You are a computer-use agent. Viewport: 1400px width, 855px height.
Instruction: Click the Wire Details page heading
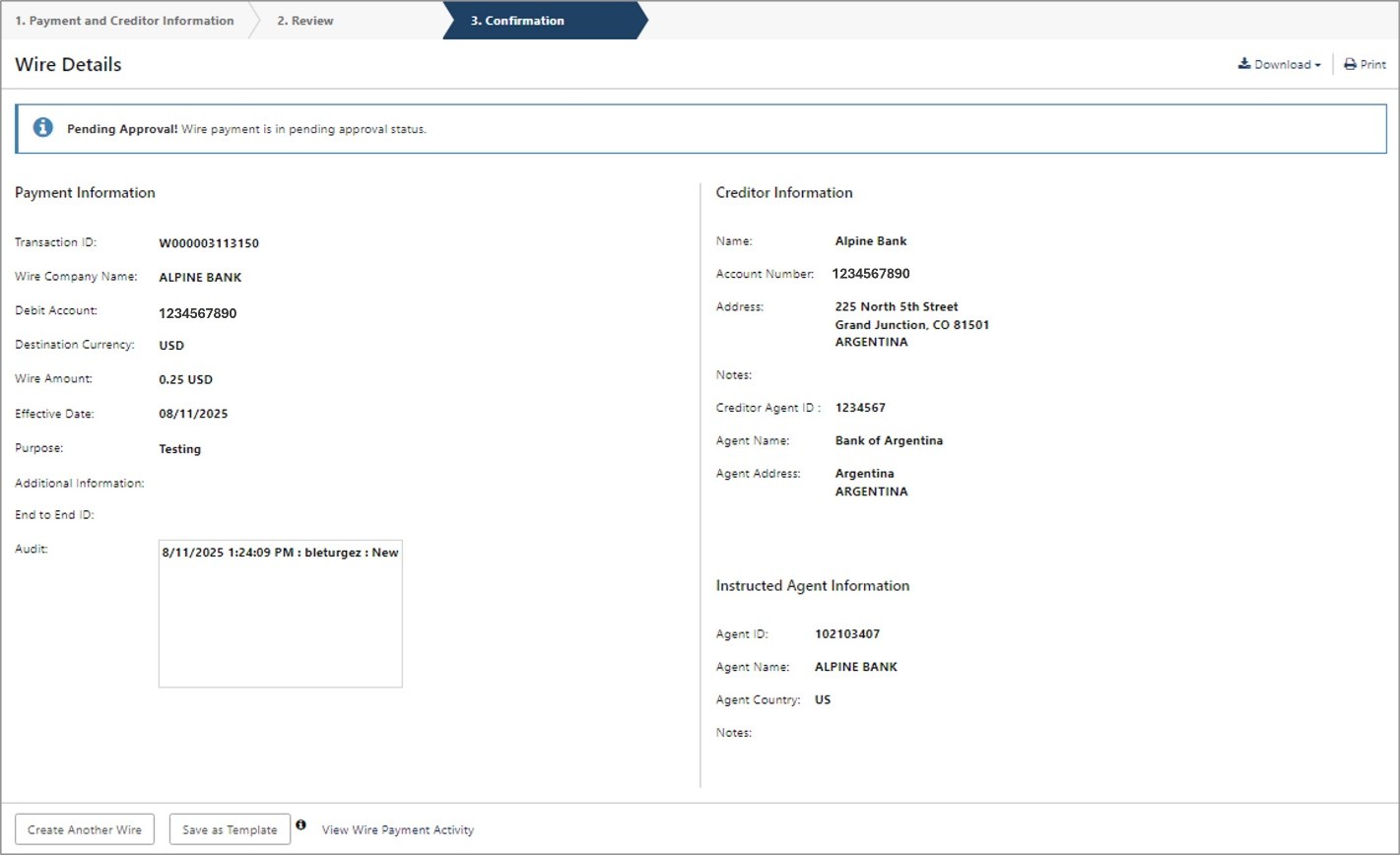pos(69,65)
